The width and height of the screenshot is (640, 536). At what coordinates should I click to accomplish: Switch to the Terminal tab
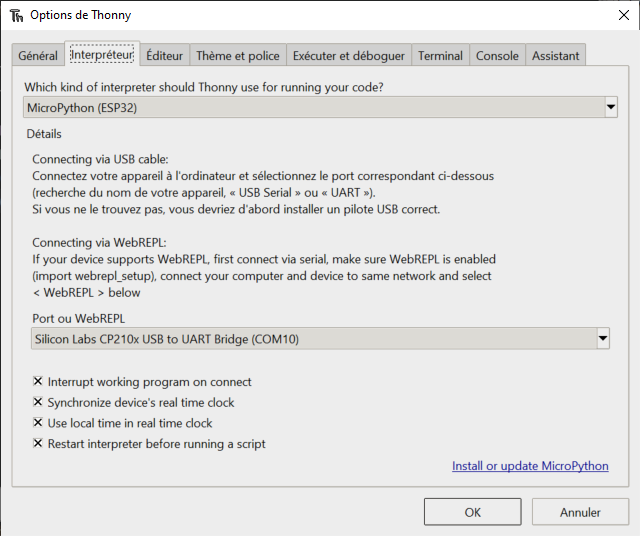(x=440, y=56)
